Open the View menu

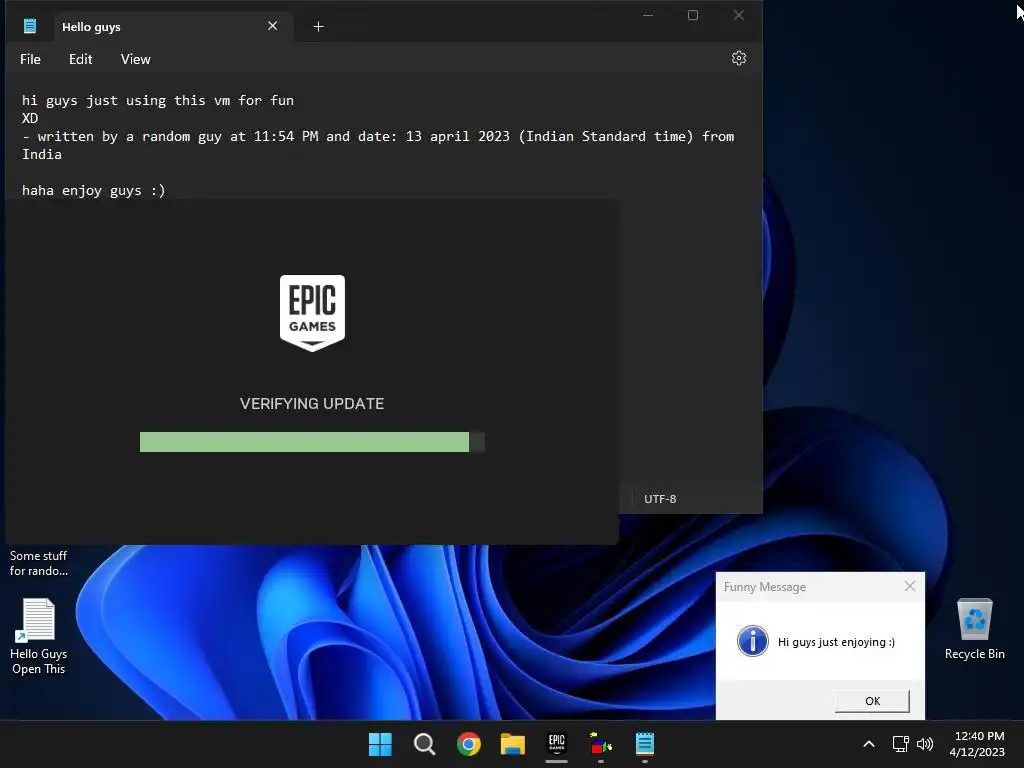coord(135,59)
